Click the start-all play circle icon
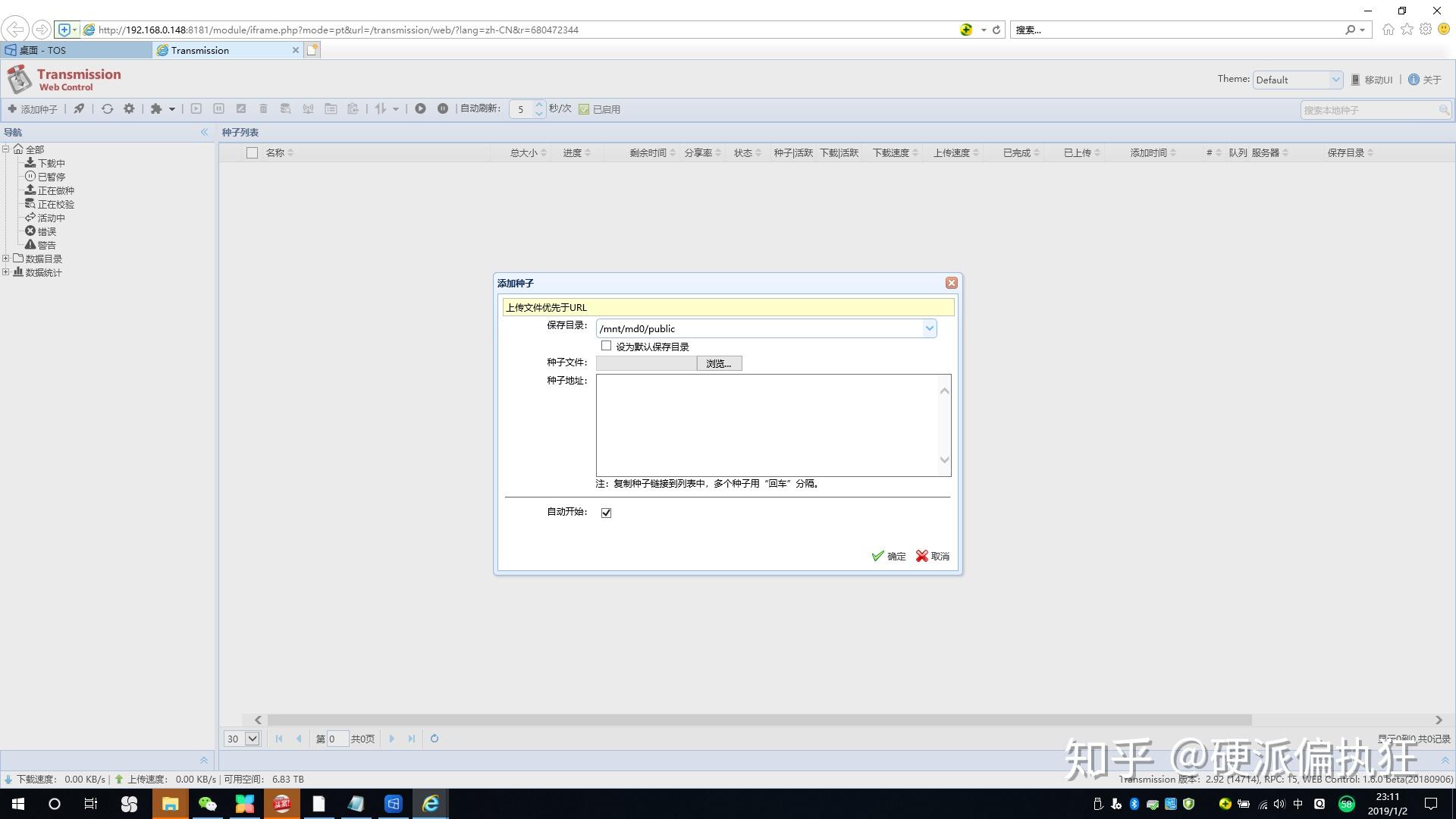Viewport: 1456px width, 819px height. point(420,108)
